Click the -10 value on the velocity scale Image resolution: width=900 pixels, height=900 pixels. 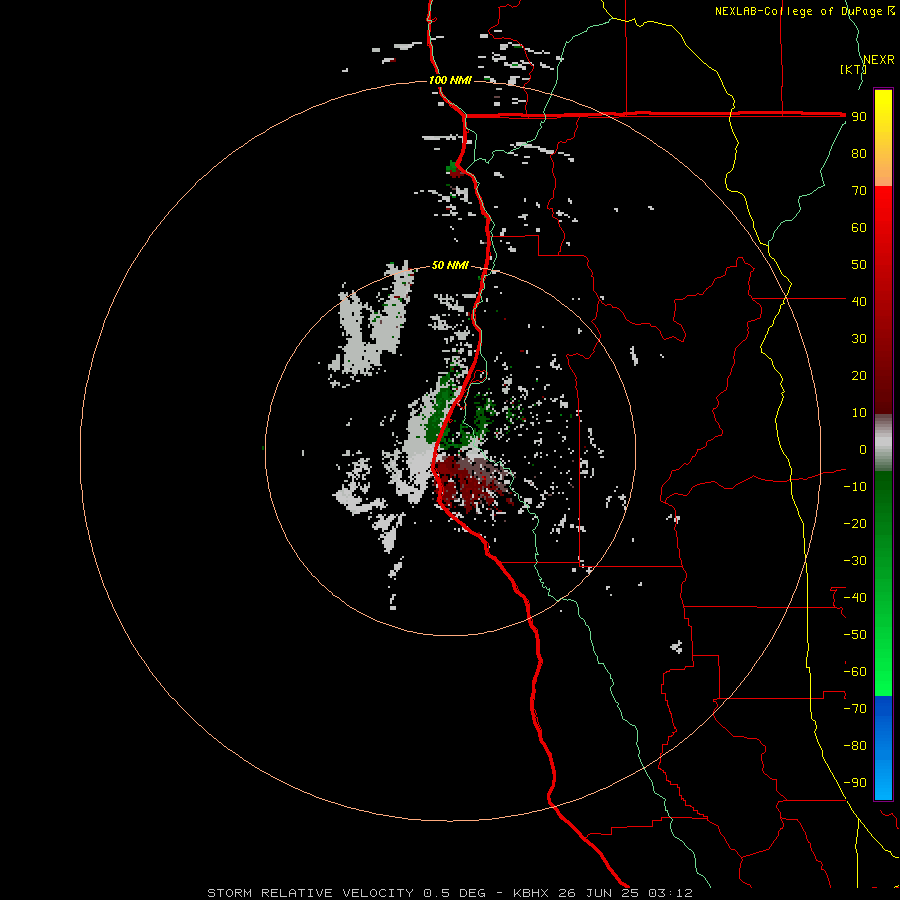pos(855,487)
